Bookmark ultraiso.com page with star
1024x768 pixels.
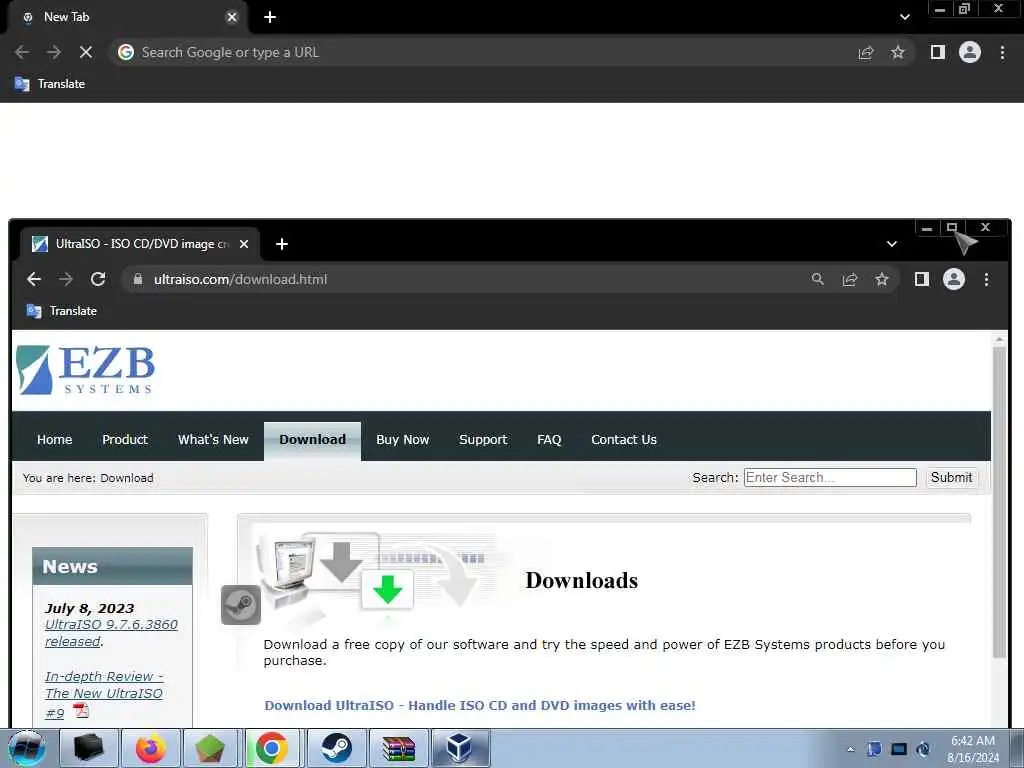(882, 280)
